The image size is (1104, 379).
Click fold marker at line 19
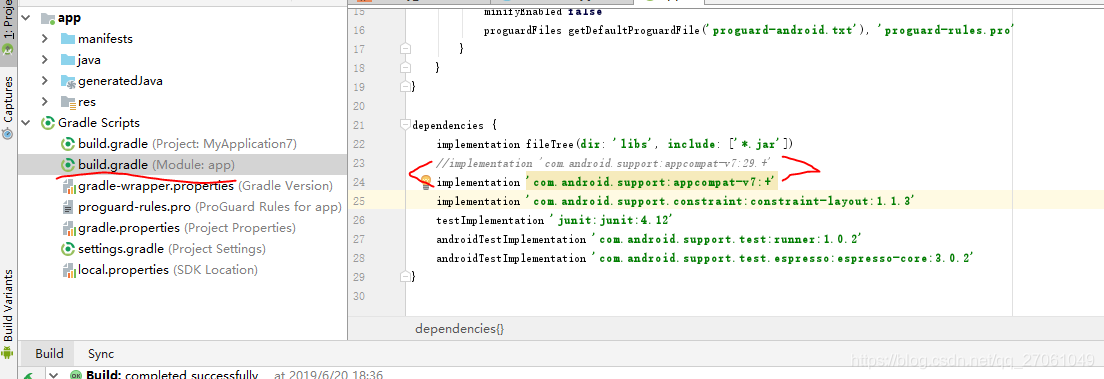405,87
